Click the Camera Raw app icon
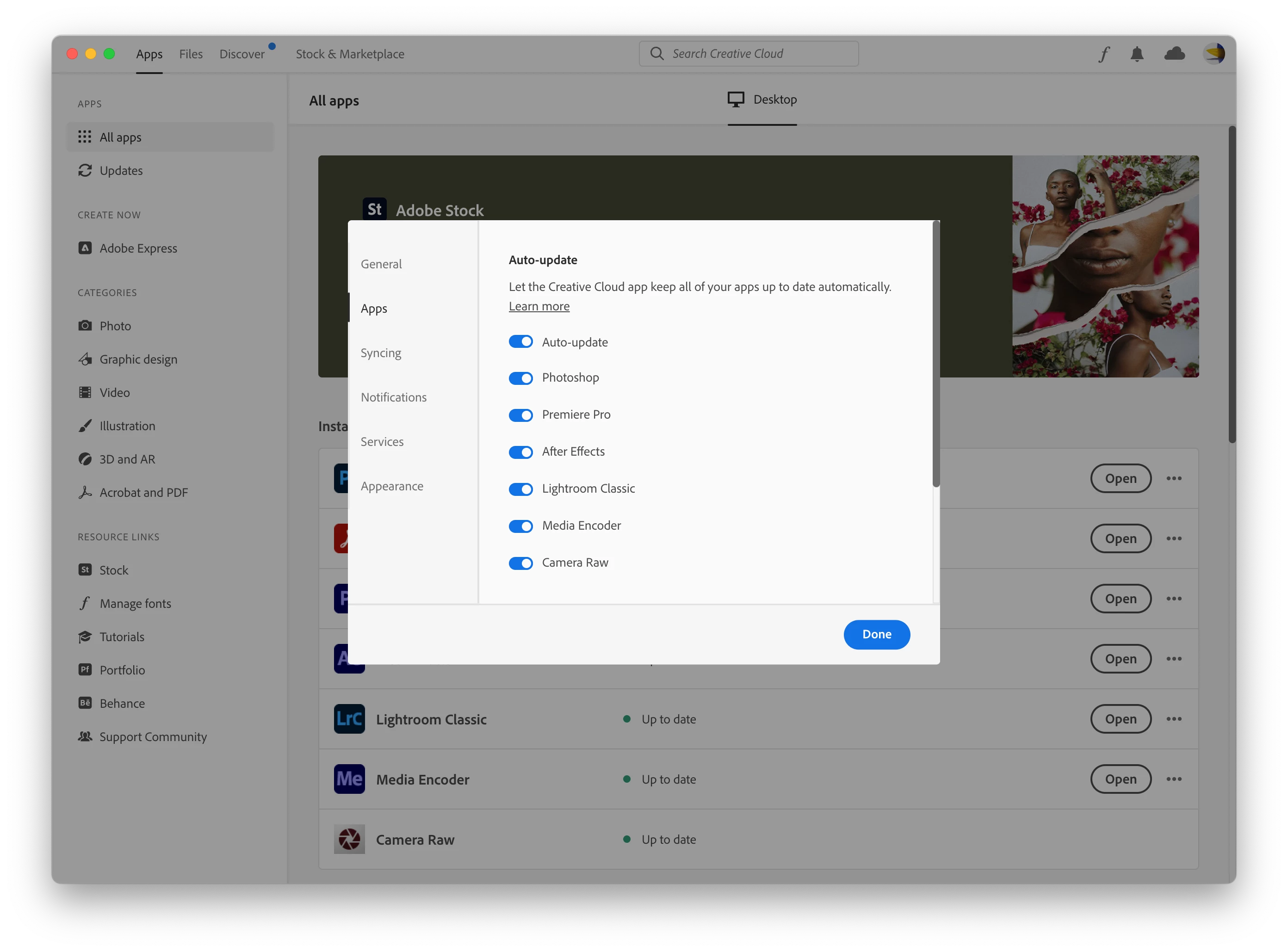 coord(349,839)
